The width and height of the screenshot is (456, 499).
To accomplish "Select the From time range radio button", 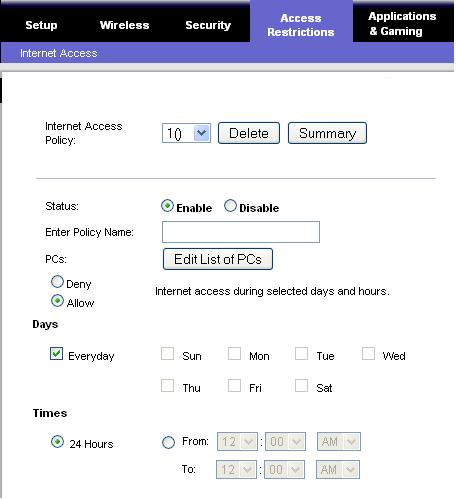I will (168, 442).
